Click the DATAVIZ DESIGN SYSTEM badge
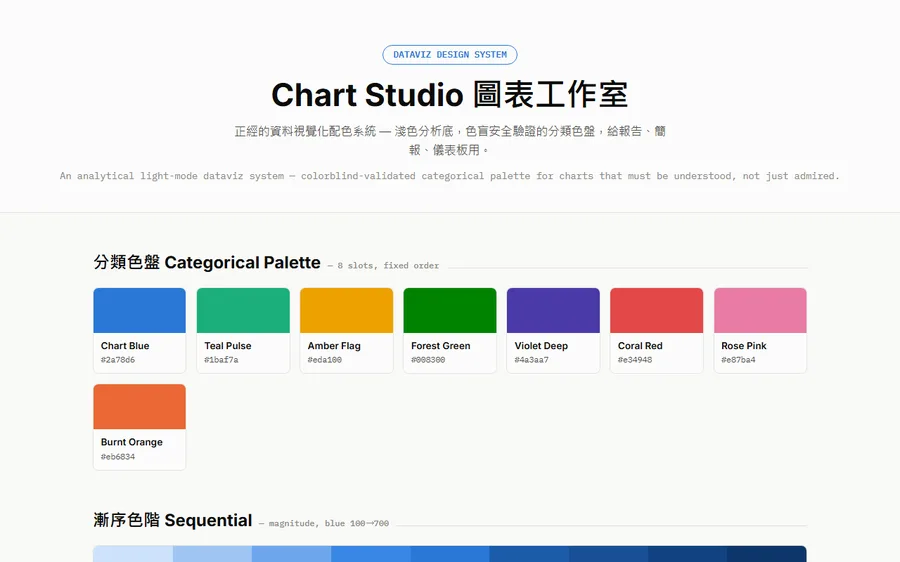The height and width of the screenshot is (562, 900). pyautogui.click(x=449, y=55)
